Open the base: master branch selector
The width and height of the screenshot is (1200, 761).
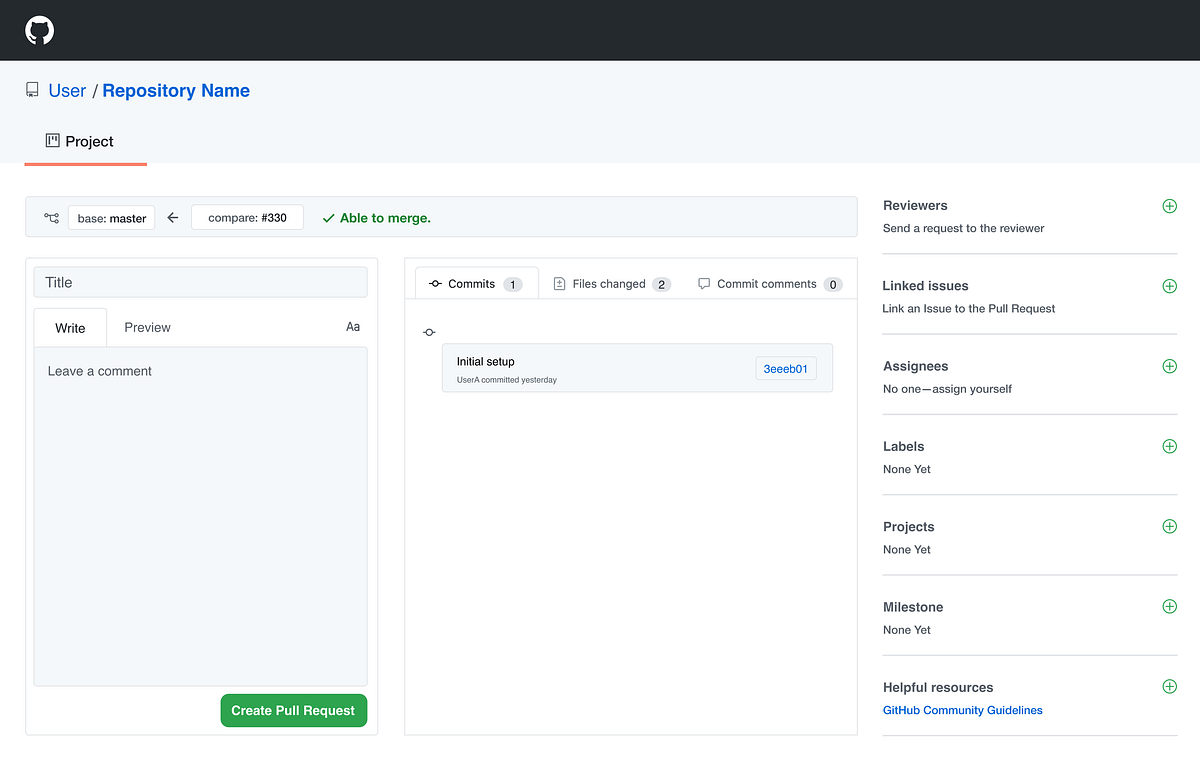[111, 217]
